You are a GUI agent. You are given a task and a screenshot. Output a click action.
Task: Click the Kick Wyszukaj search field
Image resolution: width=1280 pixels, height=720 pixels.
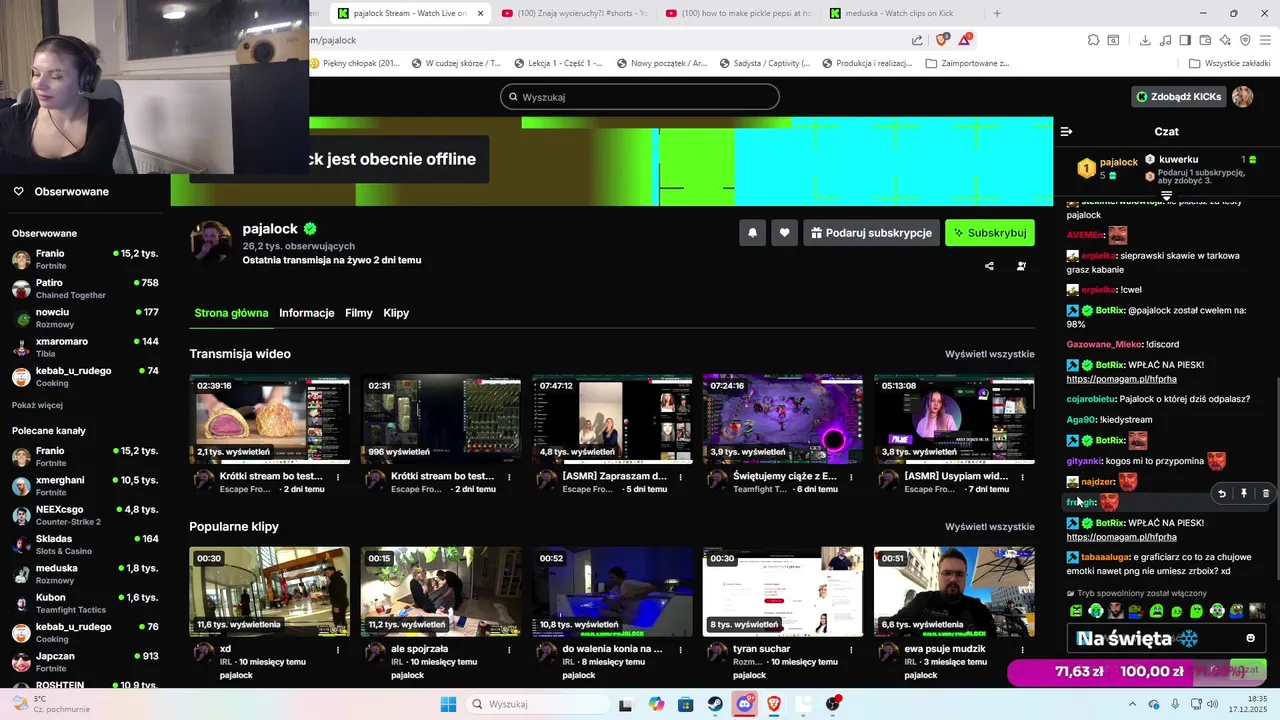[x=640, y=97]
